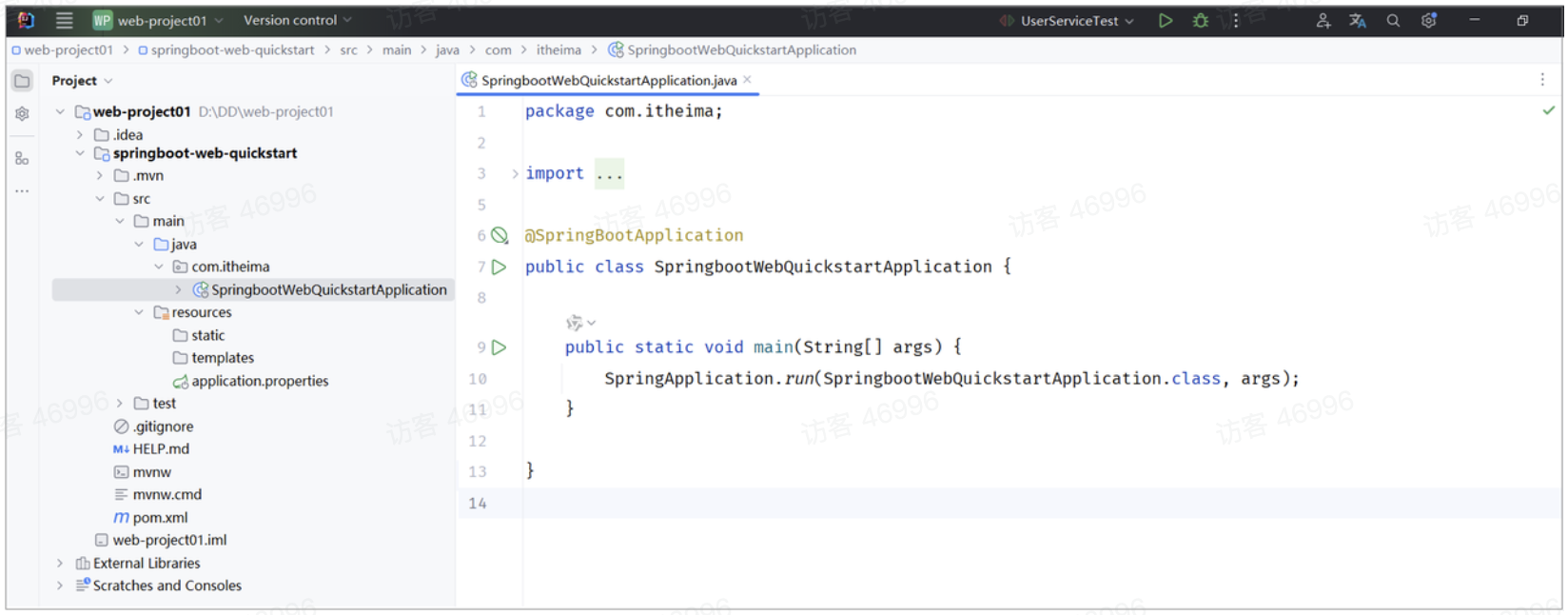Image resolution: width=1568 pixels, height=615 pixels.
Task: Run main method from line 9 gutter
Action: [500, 347]
